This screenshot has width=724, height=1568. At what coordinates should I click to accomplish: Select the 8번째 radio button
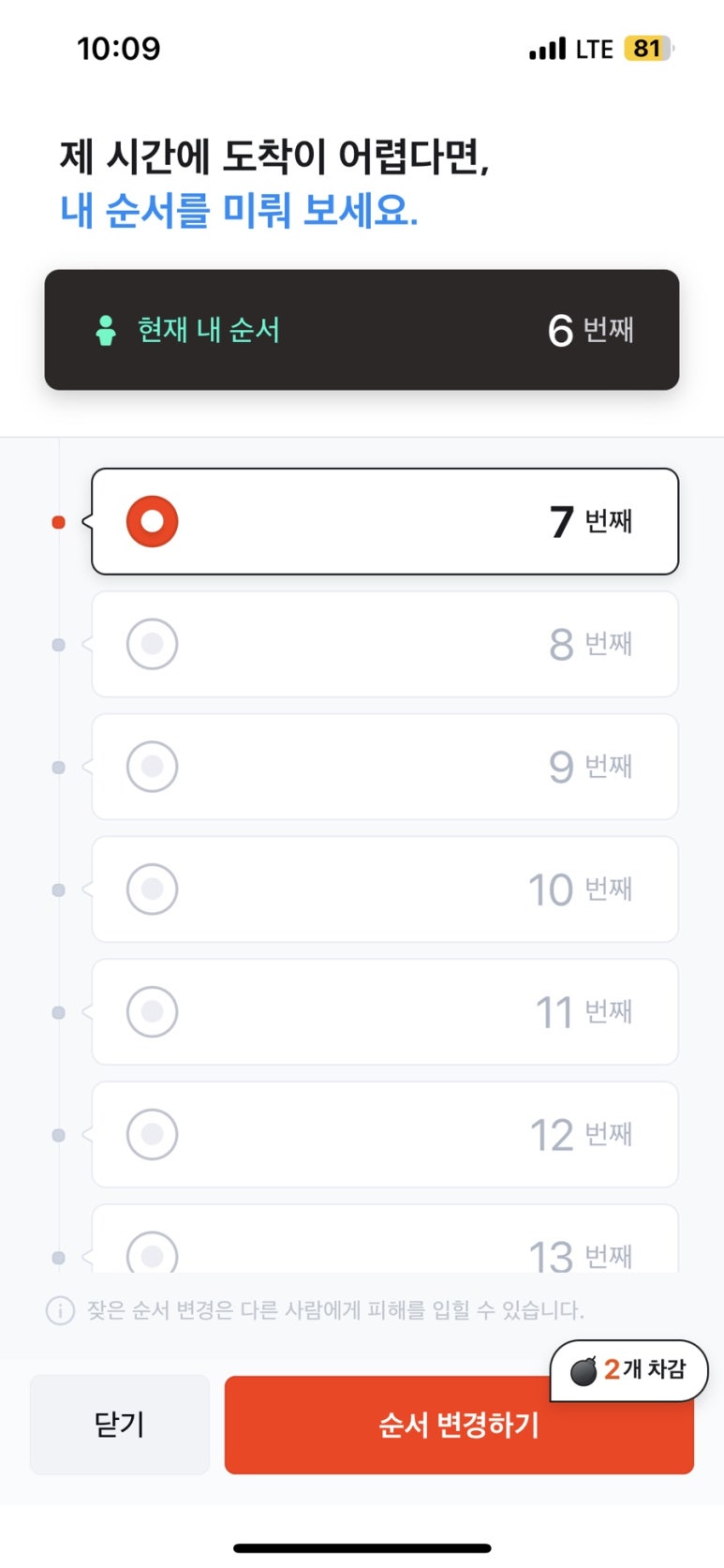152,644
